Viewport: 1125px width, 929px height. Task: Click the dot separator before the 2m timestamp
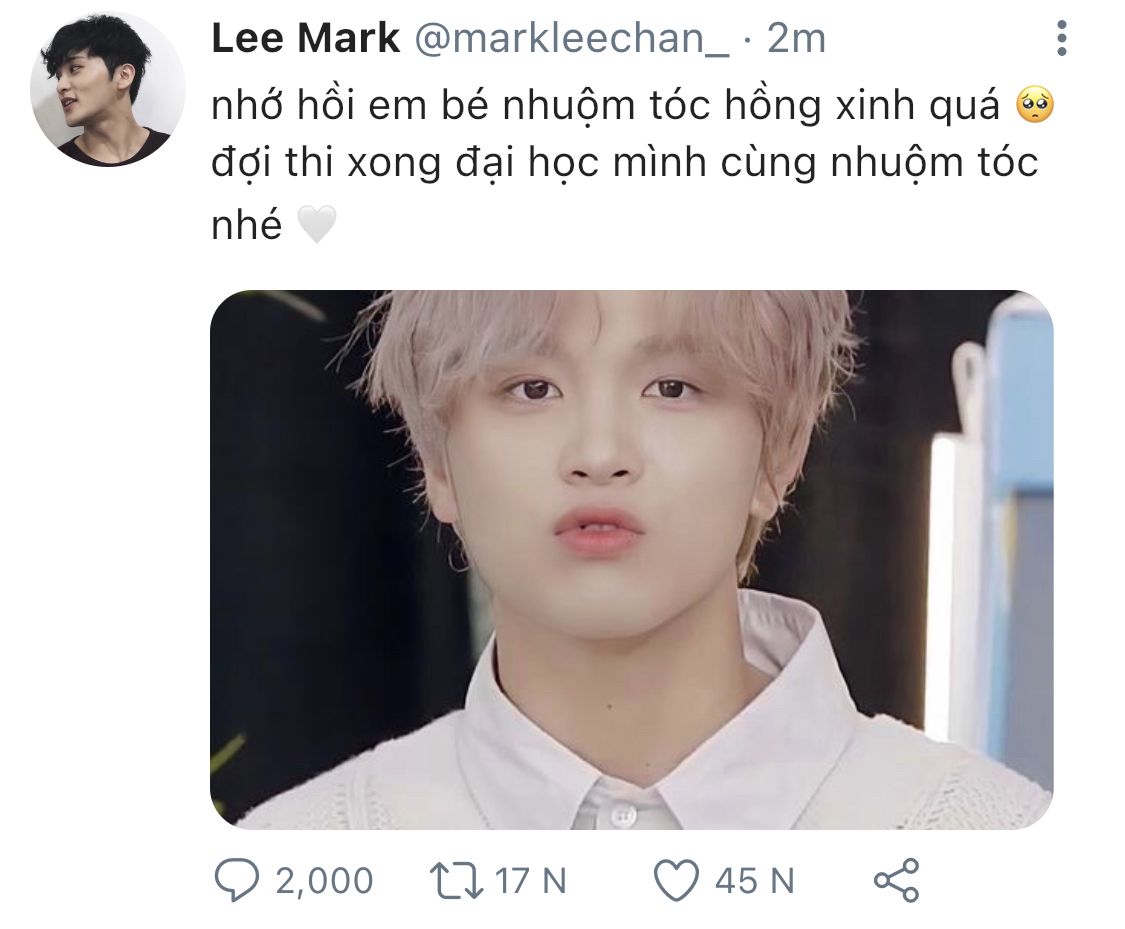[x=748, y=42]
